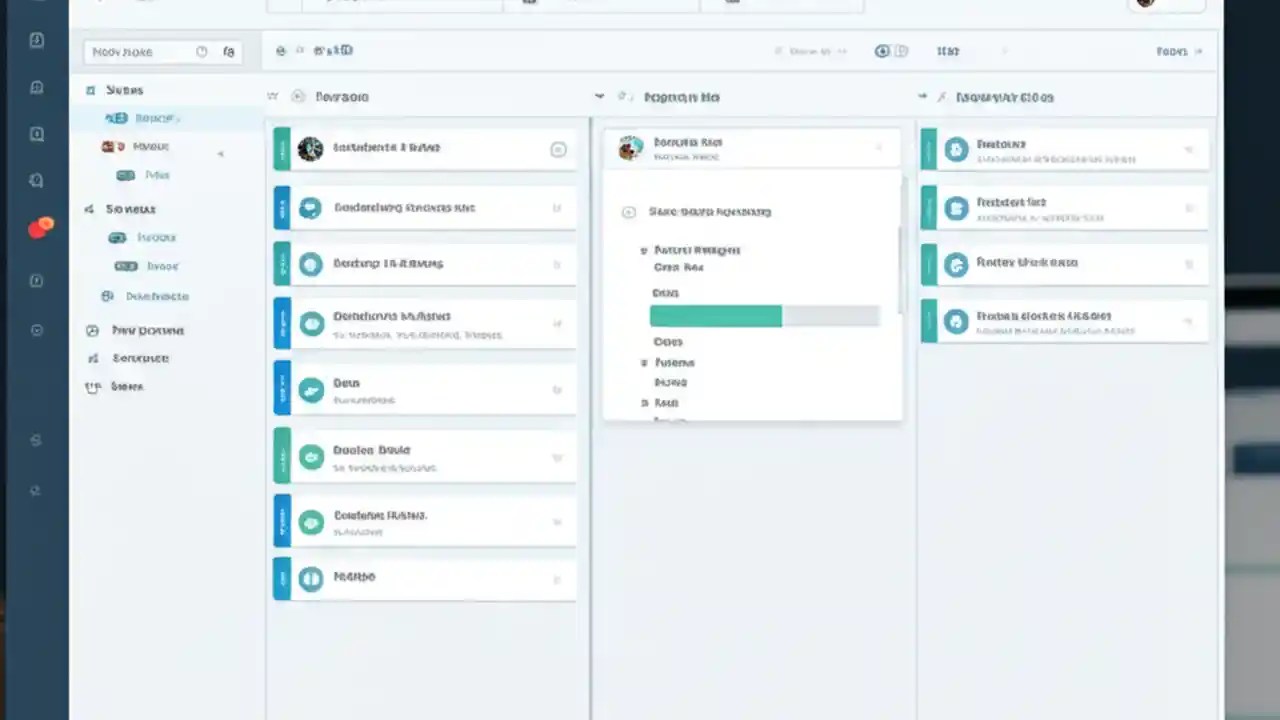Screen dimensions: 1280x720
Task: Open the filter icon beside the first column title
Action: pyautogui.click(x=272, y=96)
